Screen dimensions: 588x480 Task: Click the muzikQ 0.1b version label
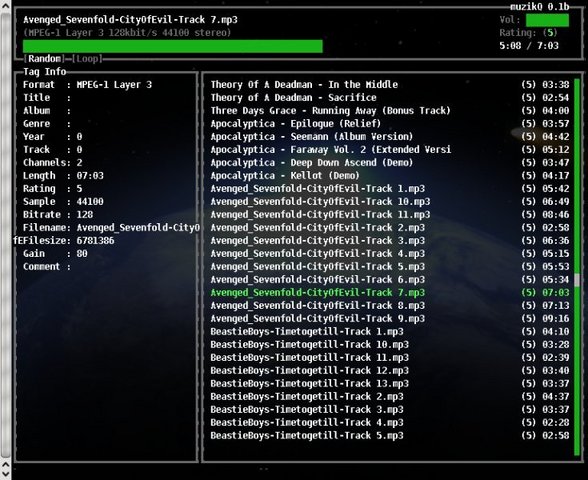pyautogui.click(x=540, y=7)
